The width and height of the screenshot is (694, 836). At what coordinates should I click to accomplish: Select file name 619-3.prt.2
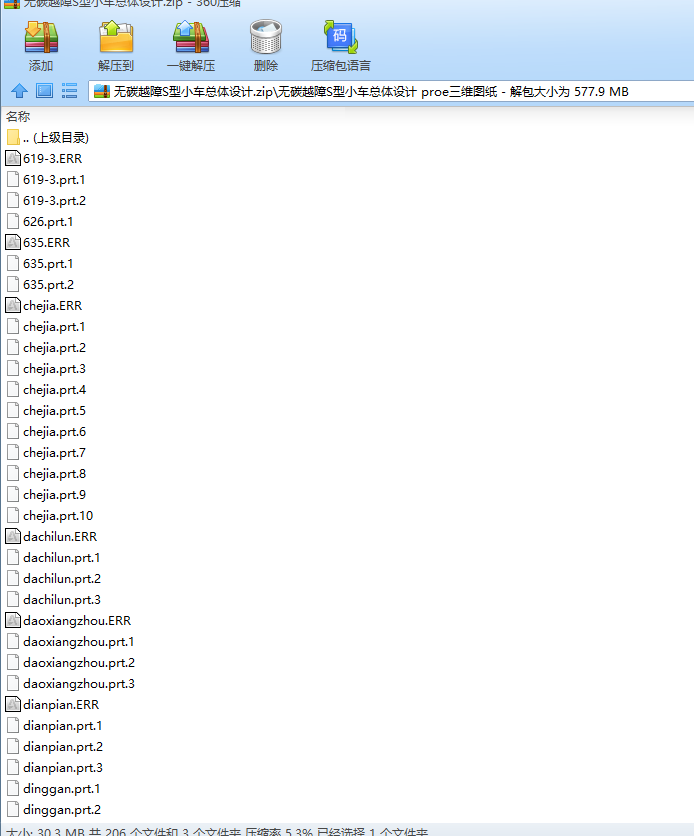pos(54,200)
